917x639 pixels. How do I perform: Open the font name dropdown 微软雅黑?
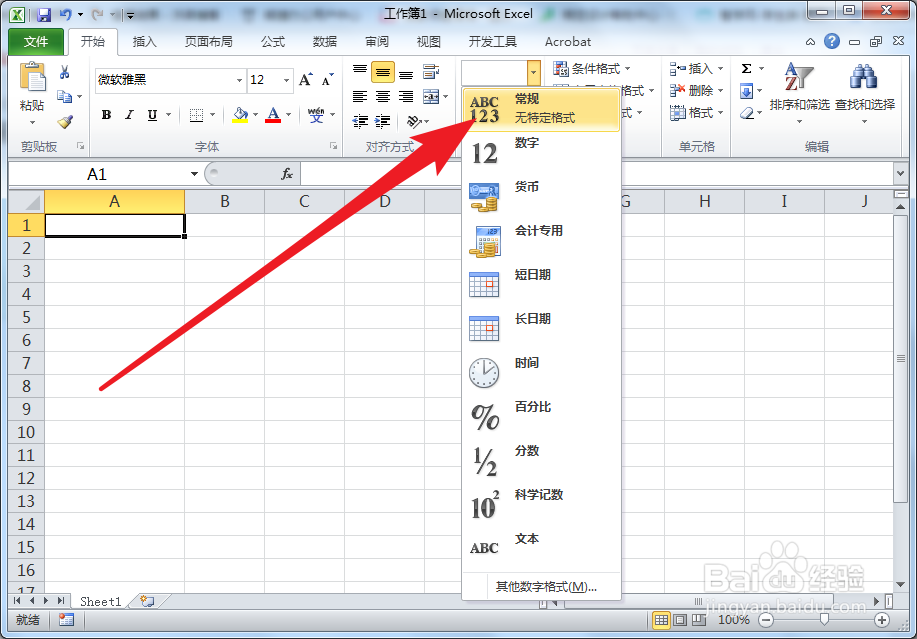click(239, 80)
